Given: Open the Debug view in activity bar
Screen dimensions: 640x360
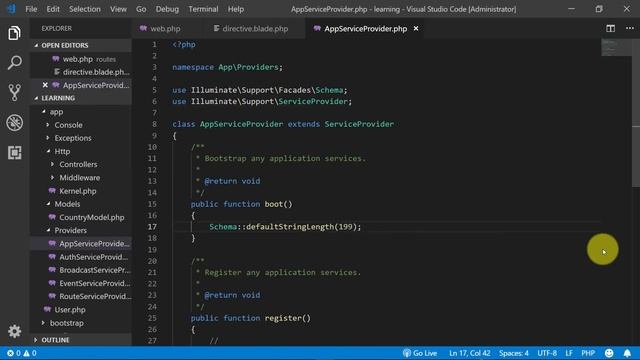Looking at the screenshot, I should 14,122.
